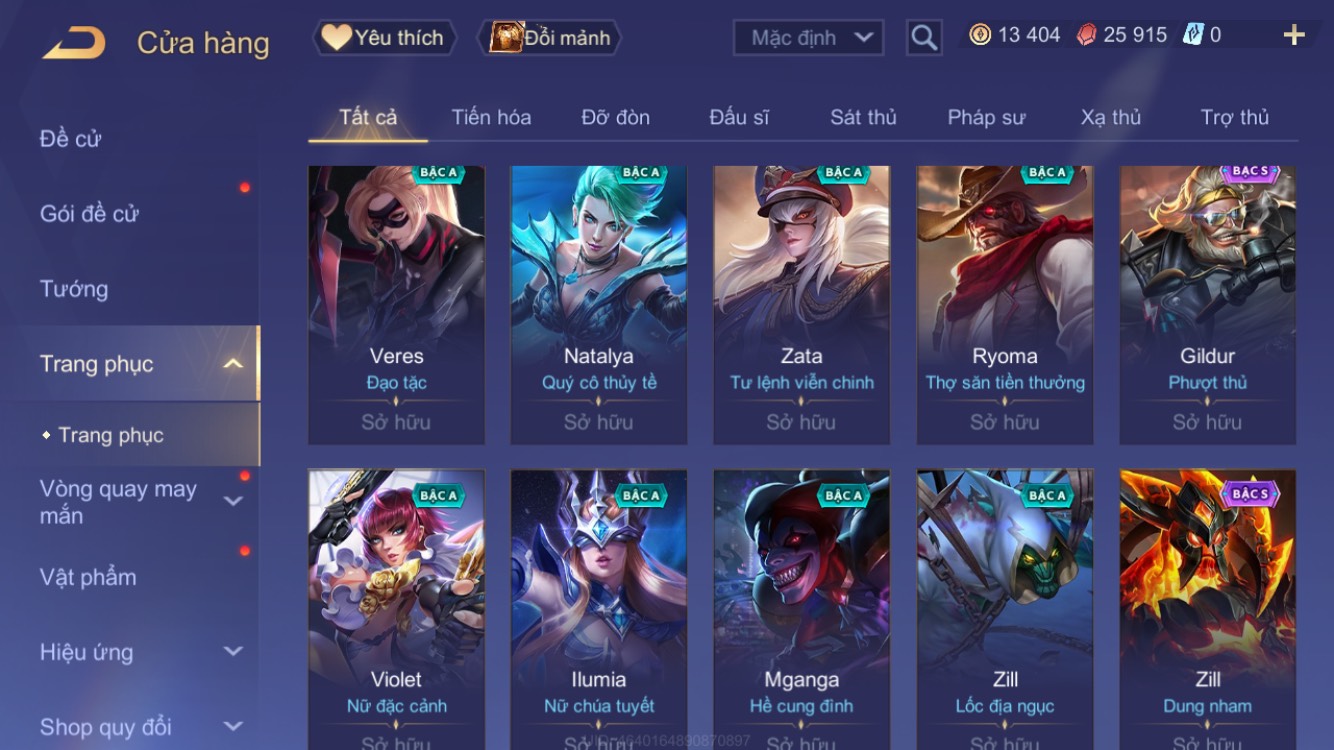
Task: Tap the golden back arrow icon
Action: (74, 42)
